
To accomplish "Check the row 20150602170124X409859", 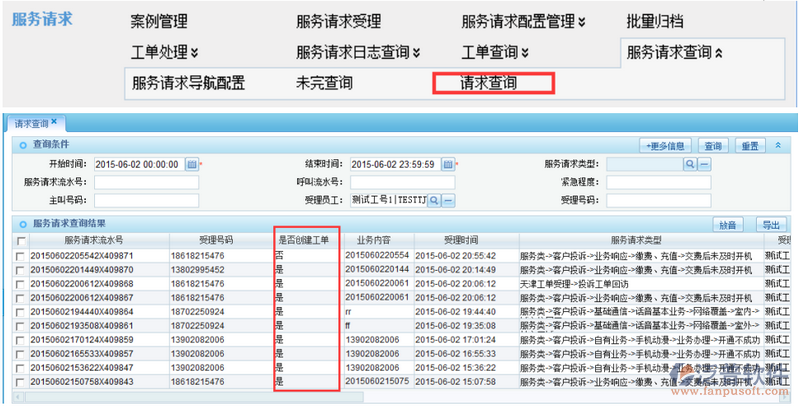I will pos(20,340).
